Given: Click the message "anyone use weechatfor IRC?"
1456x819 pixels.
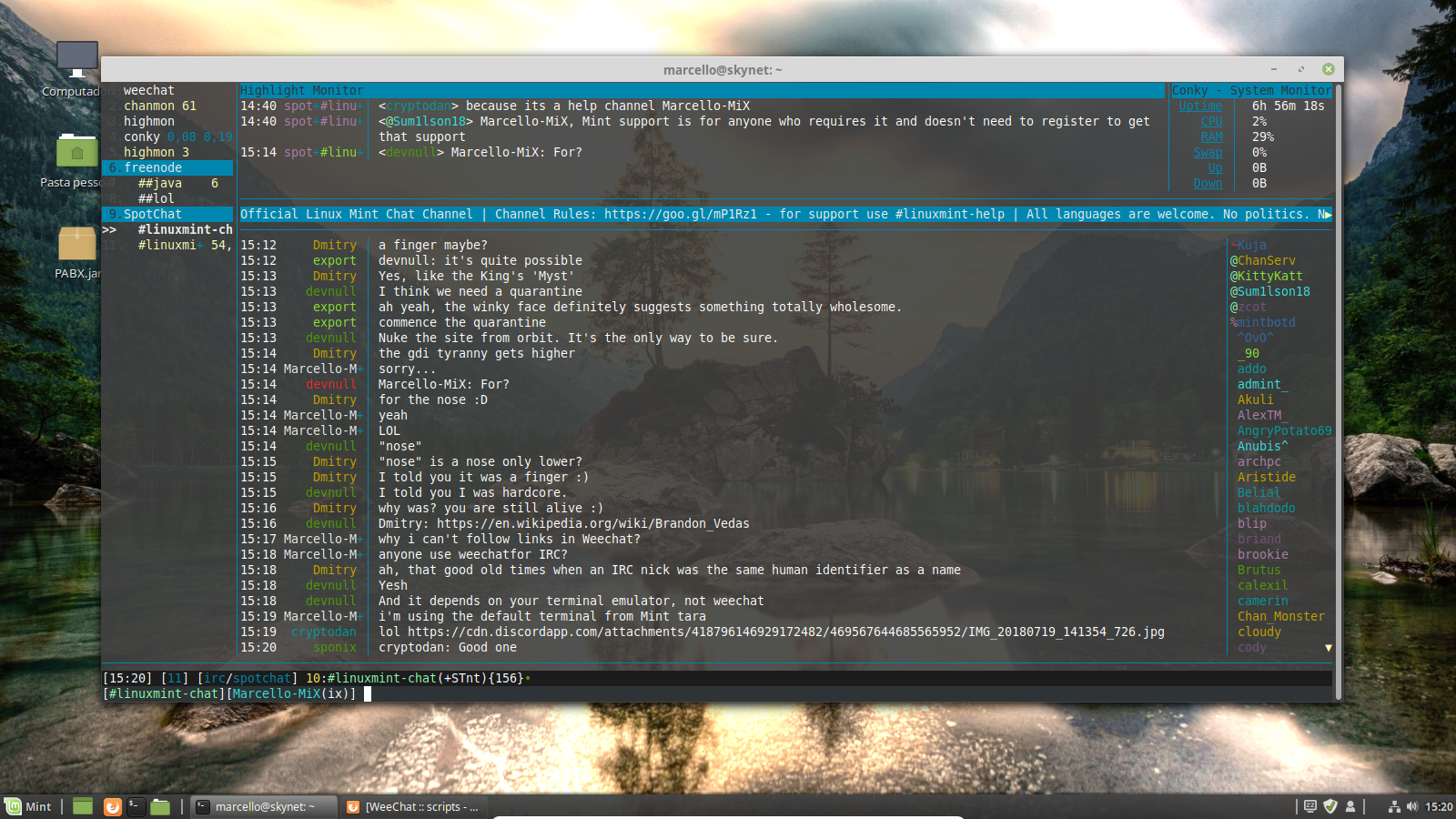Looking at the screenshot, I should 472,554.
